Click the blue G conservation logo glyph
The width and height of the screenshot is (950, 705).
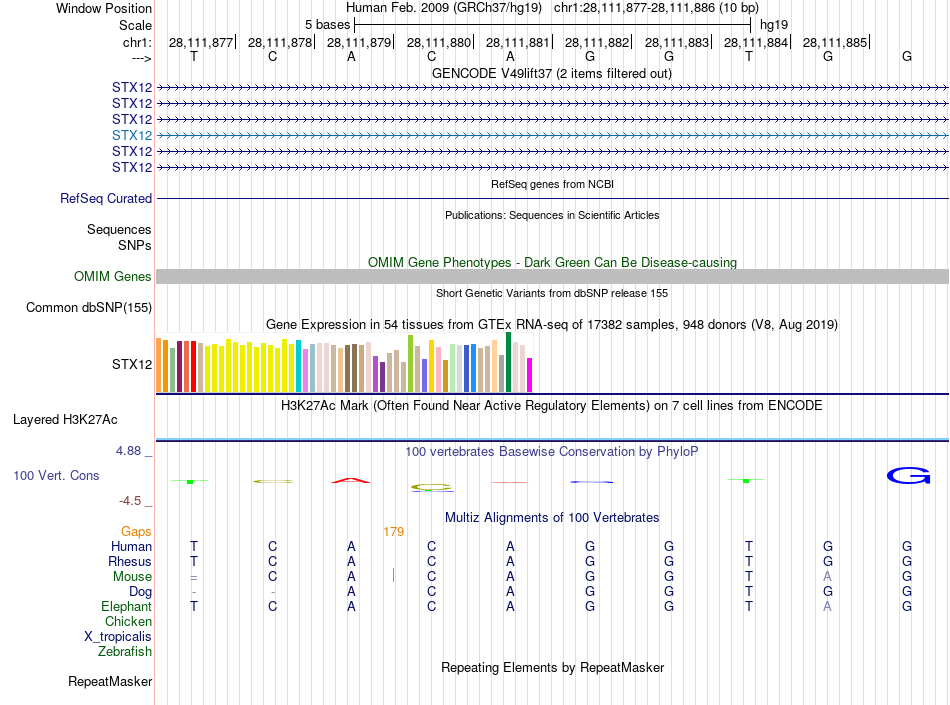tap(908, 475)
